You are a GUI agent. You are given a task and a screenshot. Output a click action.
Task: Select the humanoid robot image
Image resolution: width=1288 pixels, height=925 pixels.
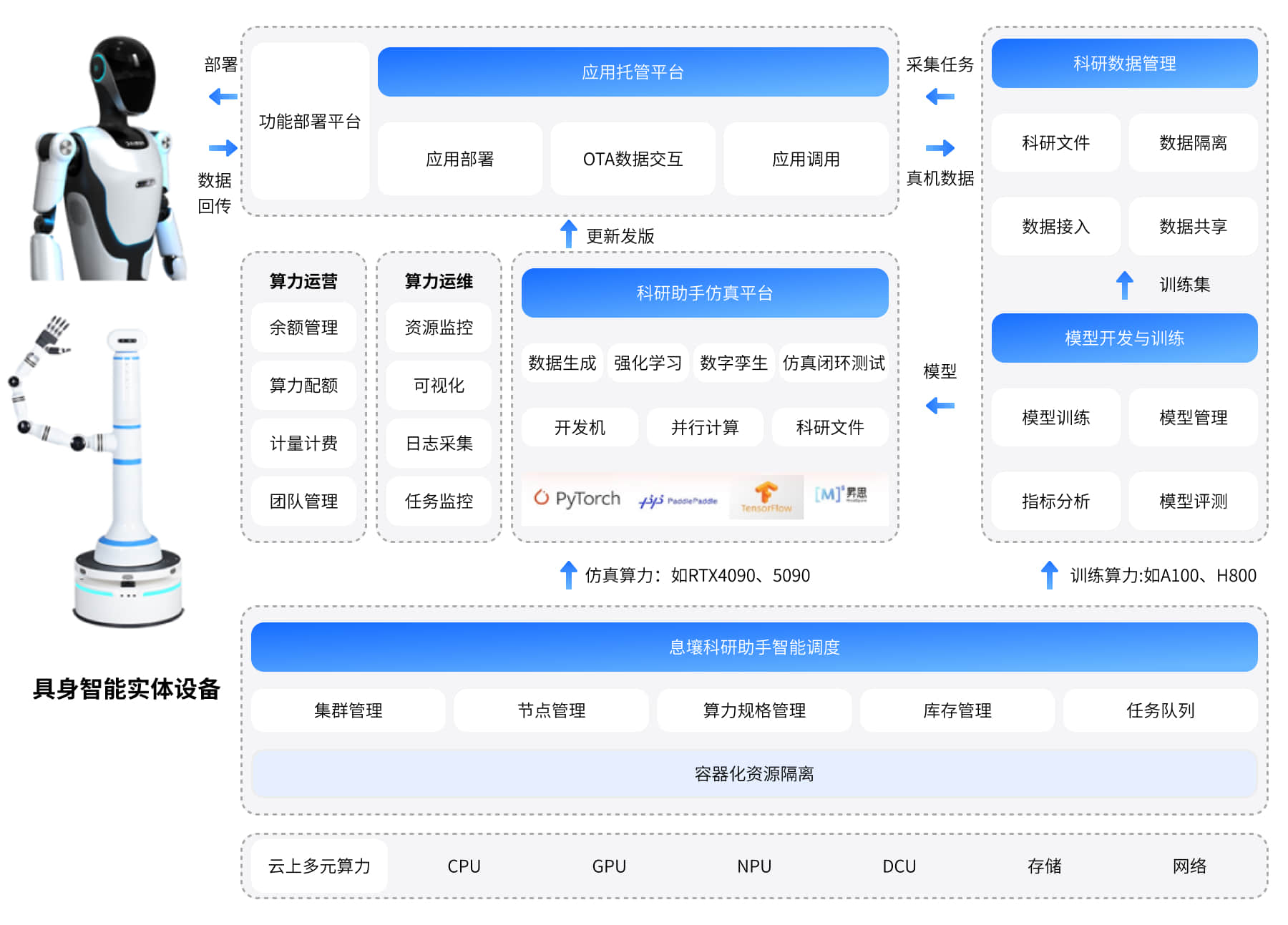tap(107, 158)
